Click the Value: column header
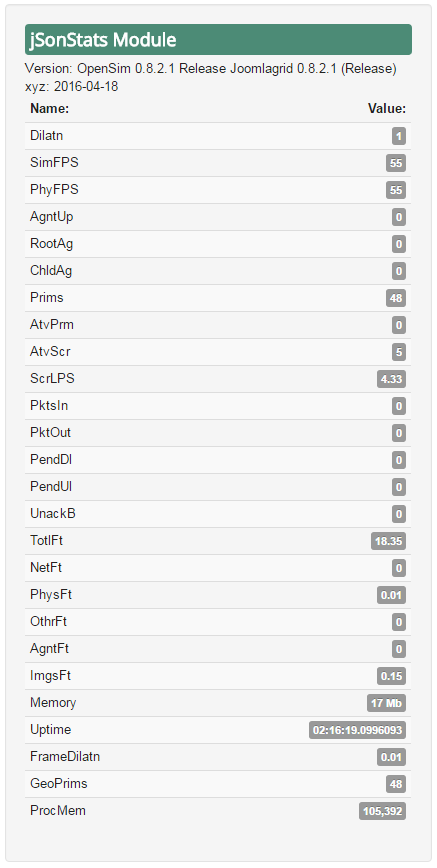This screenshot has width=437, height=868. click(387, 109)
